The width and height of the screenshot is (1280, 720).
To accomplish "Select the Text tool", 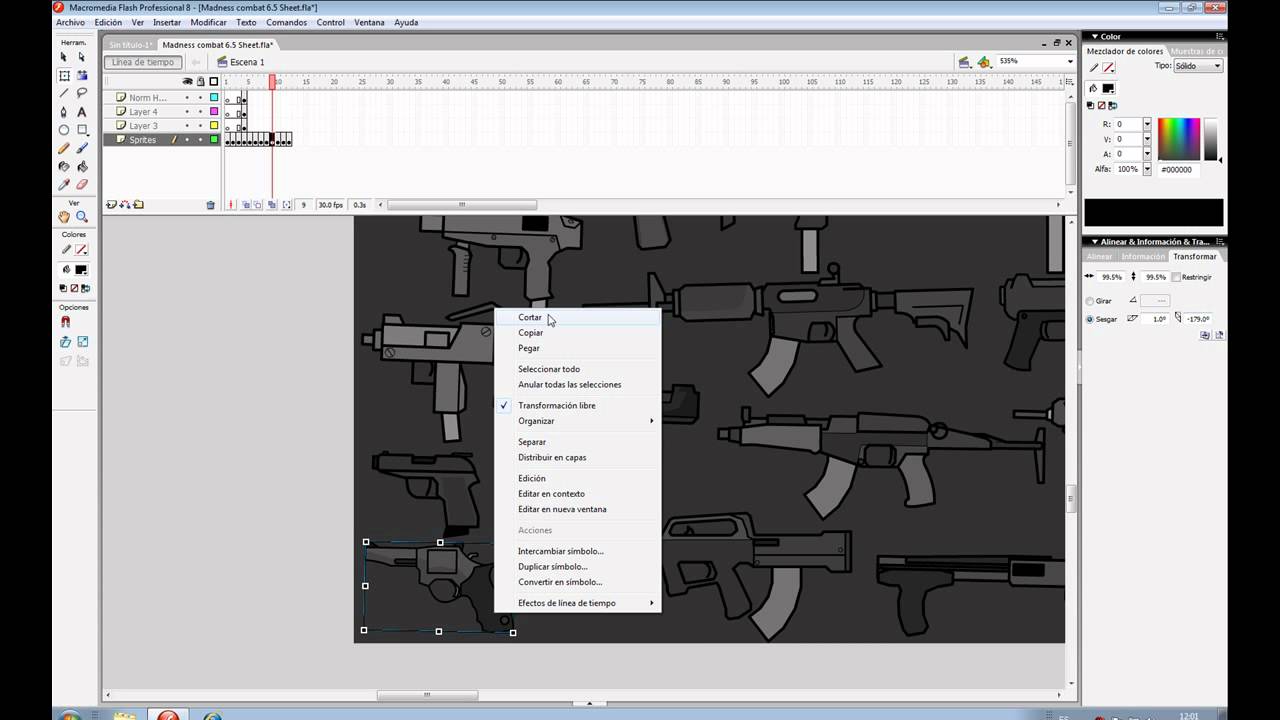I will 82,112.
